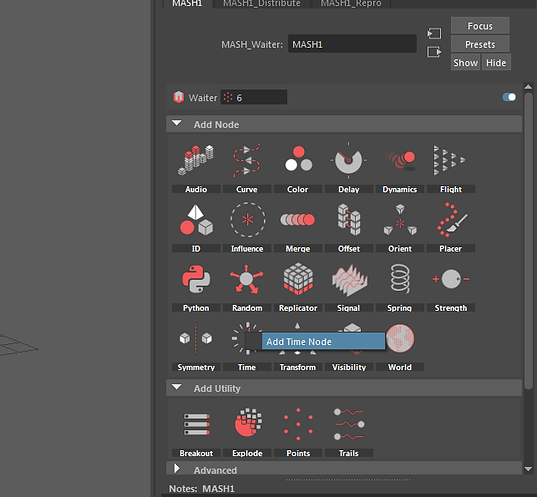Collapse the Add Utility section
The image size is (537, 497).
(177, 387)
